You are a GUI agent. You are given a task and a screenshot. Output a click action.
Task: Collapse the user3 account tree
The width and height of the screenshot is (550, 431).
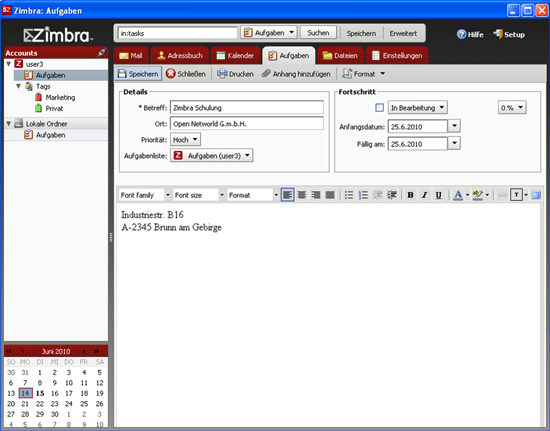pos(9,64)
